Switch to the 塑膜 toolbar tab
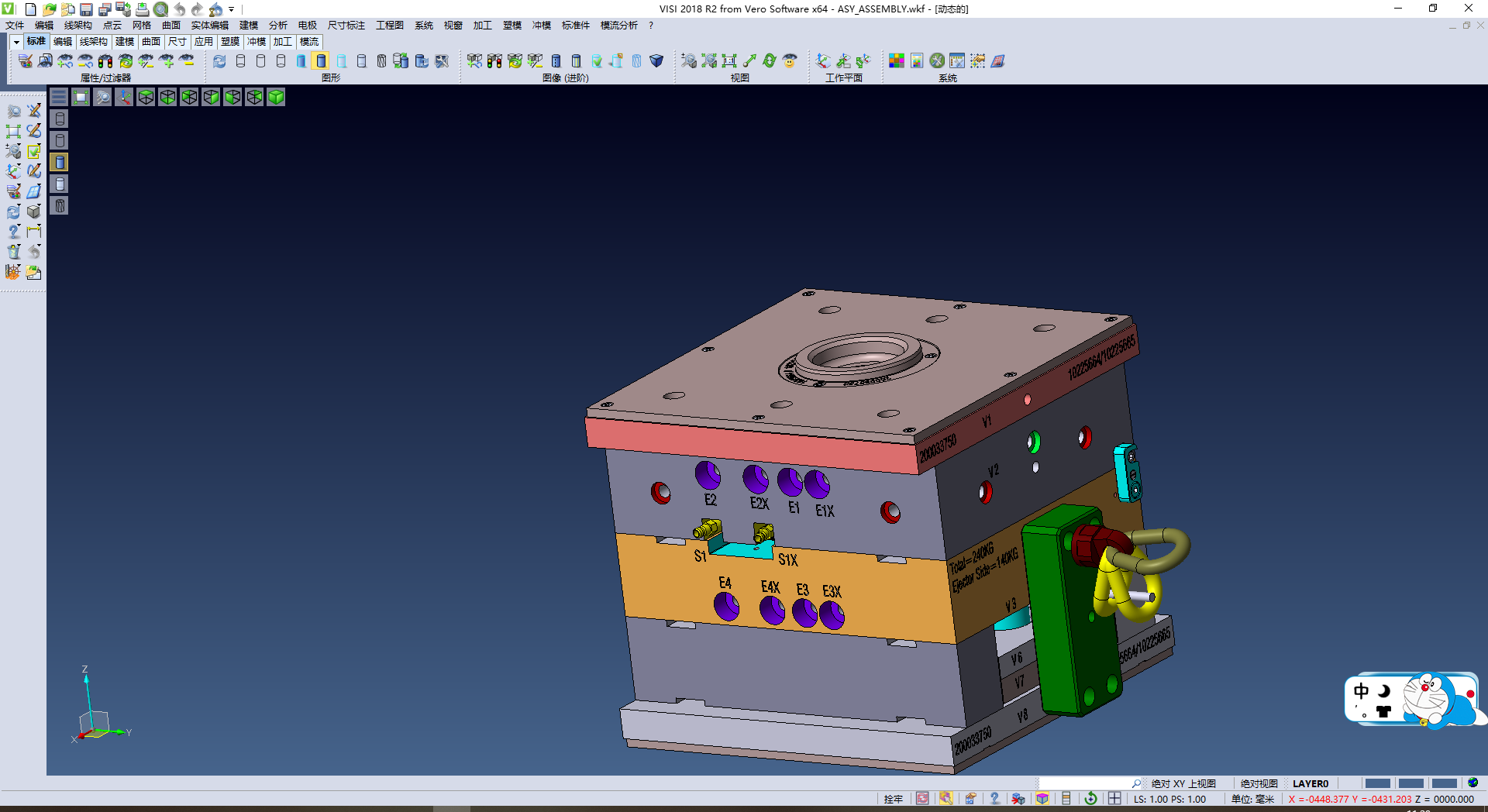The width and height of the screenshot is (1488, 812). [x=230, y=42]
